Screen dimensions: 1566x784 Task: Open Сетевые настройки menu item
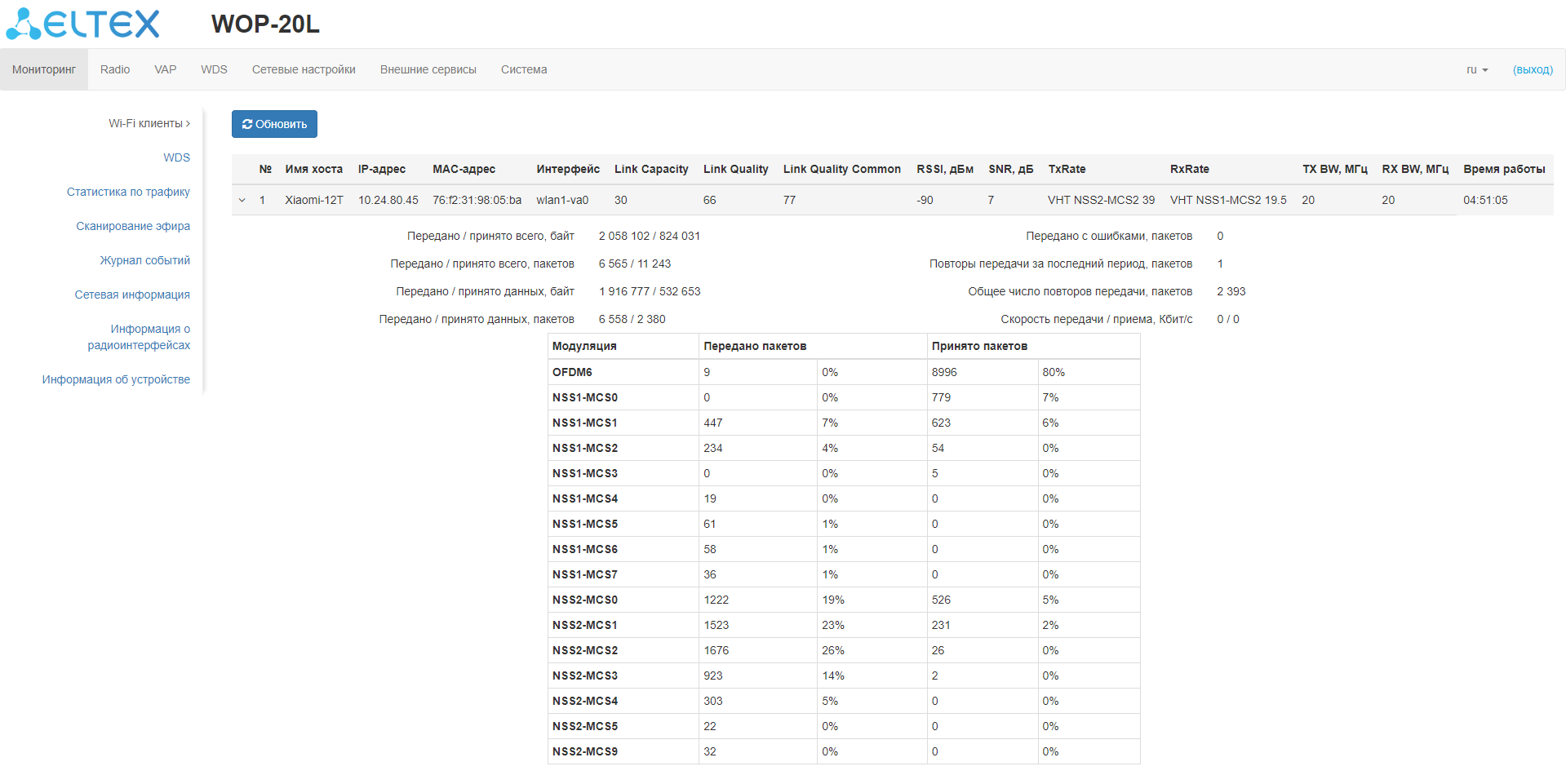click(x=304, y=70)
